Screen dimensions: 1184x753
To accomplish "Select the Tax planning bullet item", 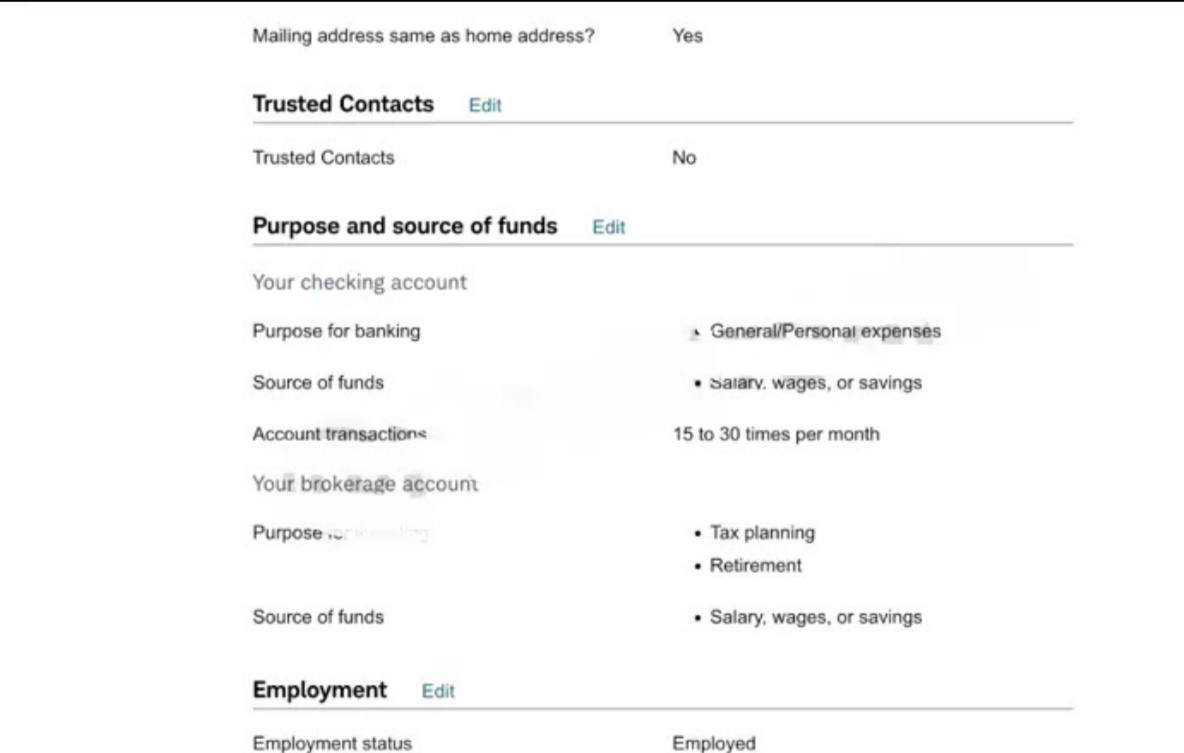I will [762, 533].
